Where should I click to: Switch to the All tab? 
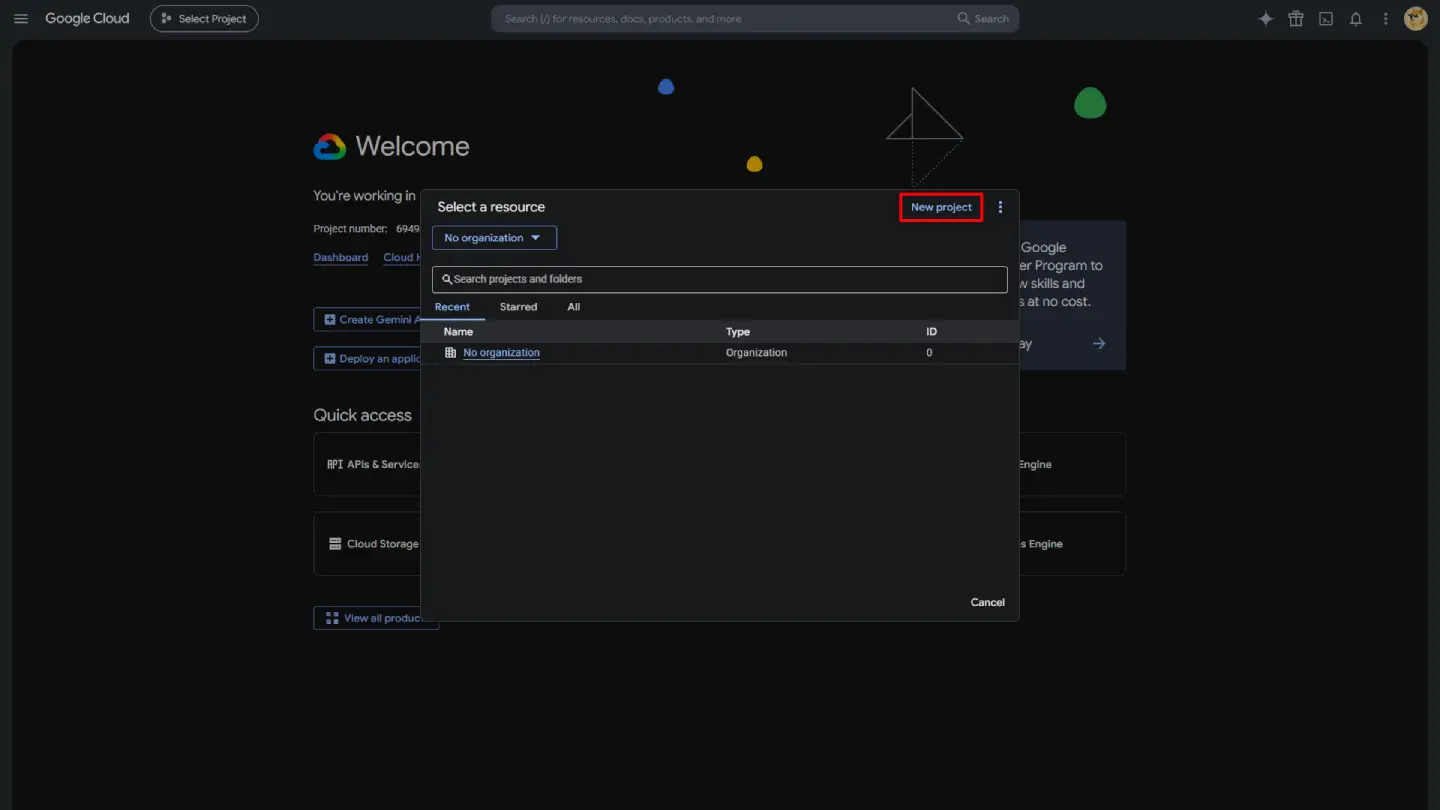tap(574, 307)
